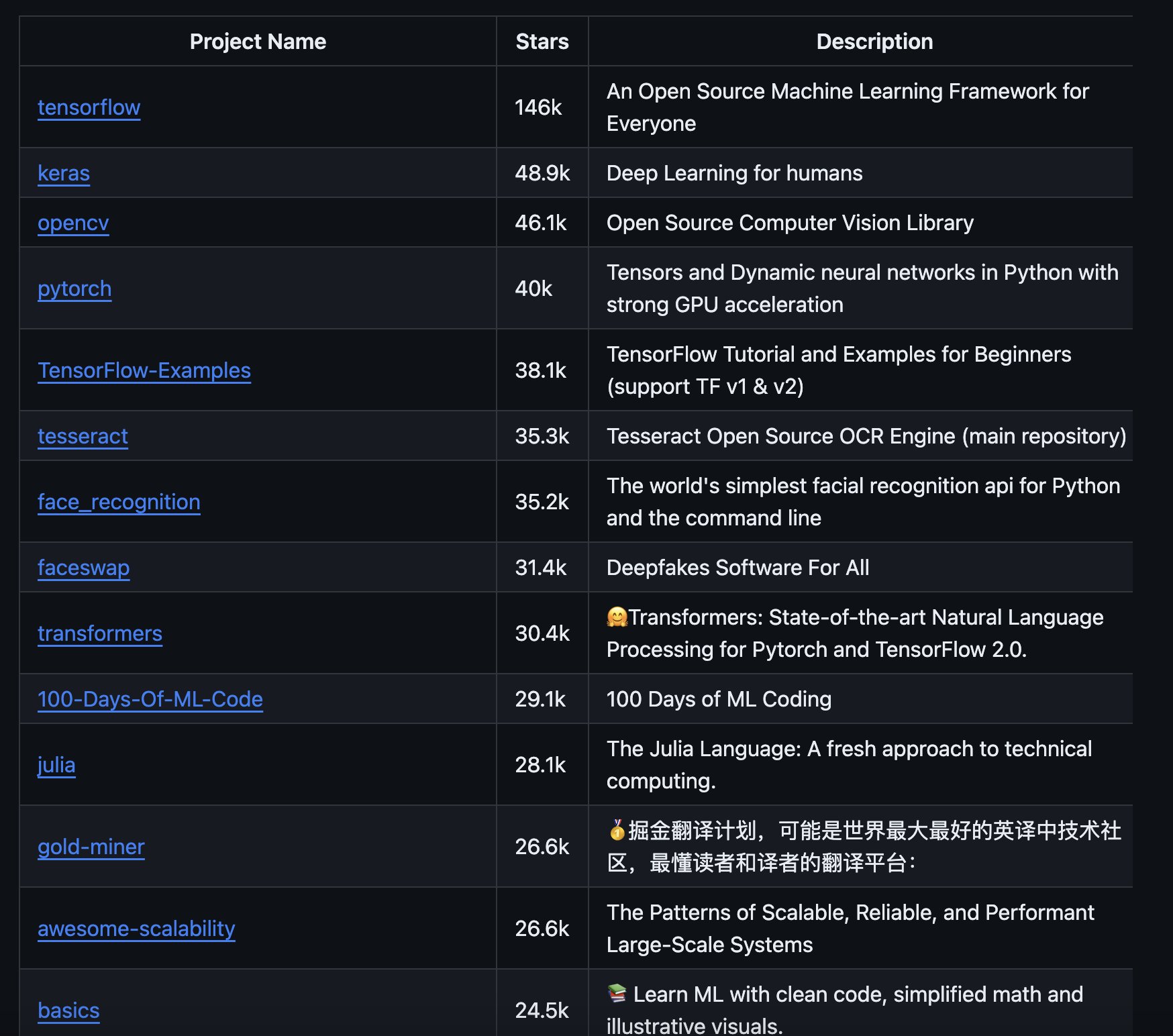The image size is (1173, 1036).
Task: Click the books emoji in basics description
Action: point(617,993)
